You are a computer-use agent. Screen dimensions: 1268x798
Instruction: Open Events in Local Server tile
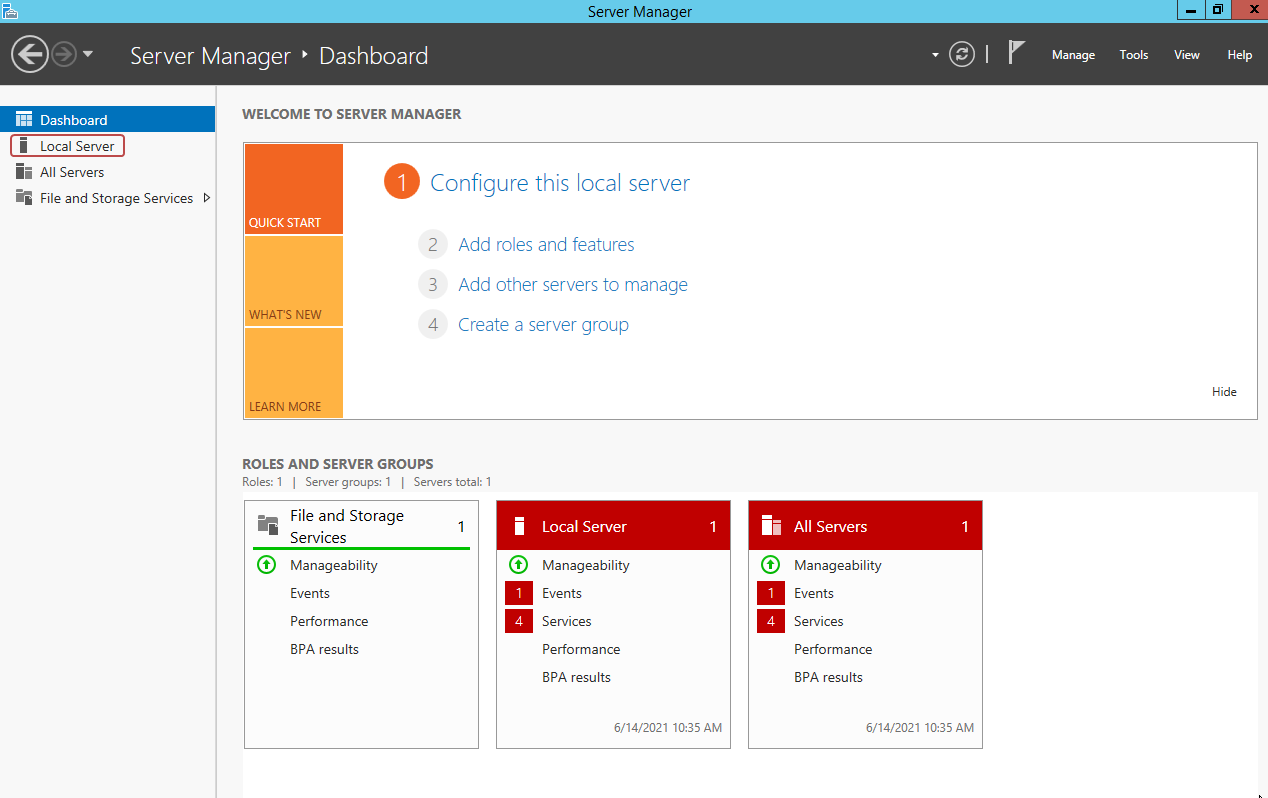pyautogui.click(x=562, y=593)
